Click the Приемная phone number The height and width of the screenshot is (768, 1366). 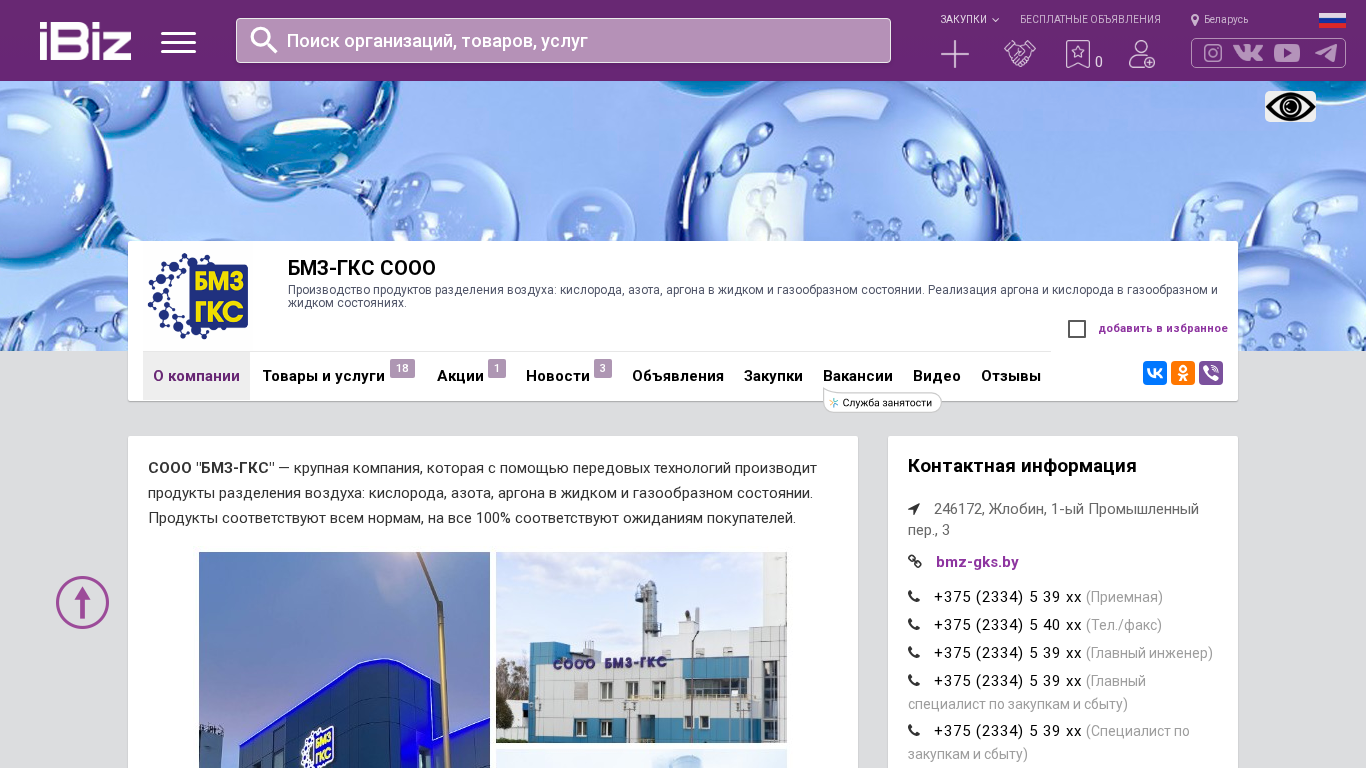[x=1008, y=597]
